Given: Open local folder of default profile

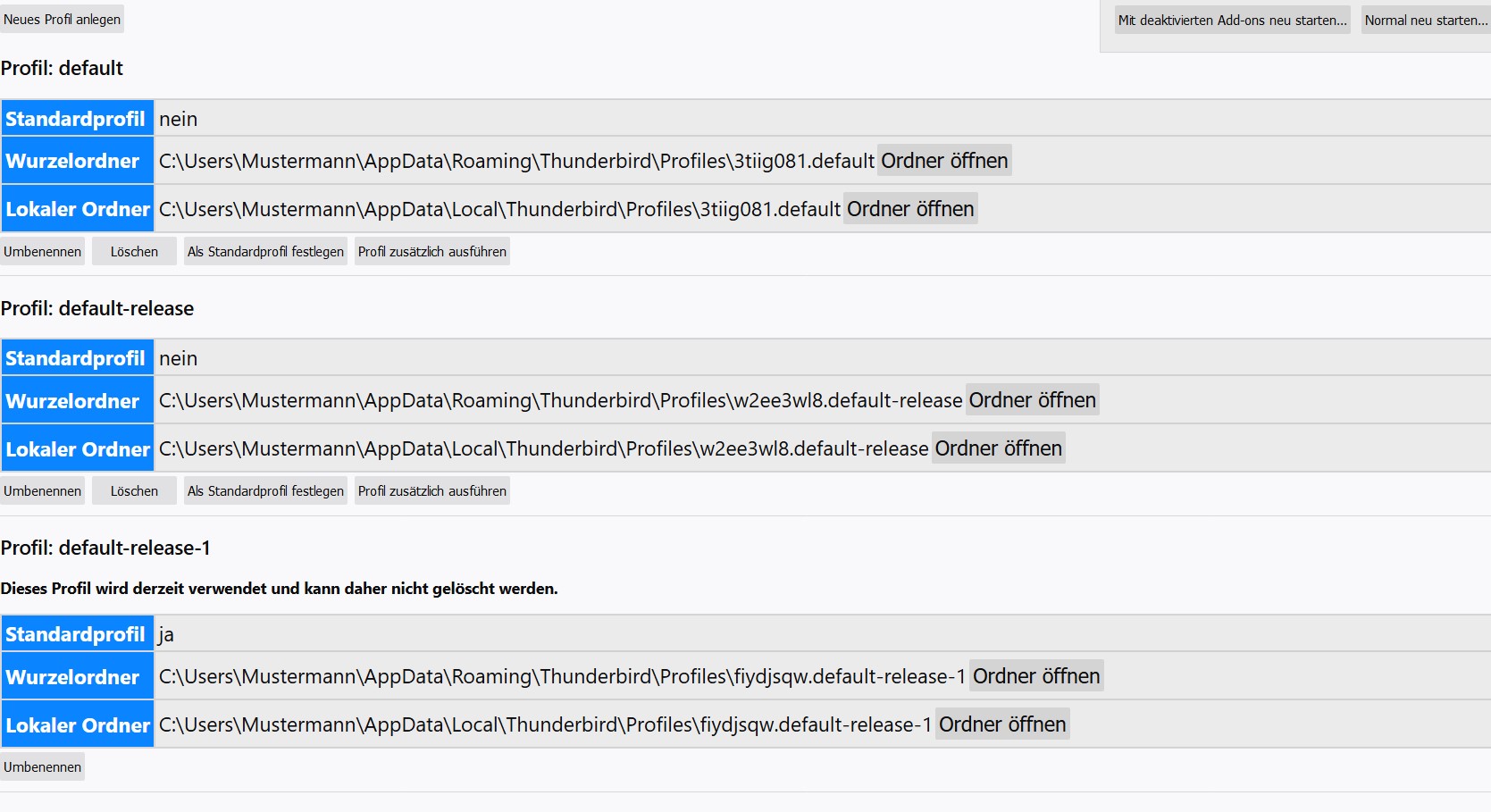Looking at the screenshot, I should point(910,209).
